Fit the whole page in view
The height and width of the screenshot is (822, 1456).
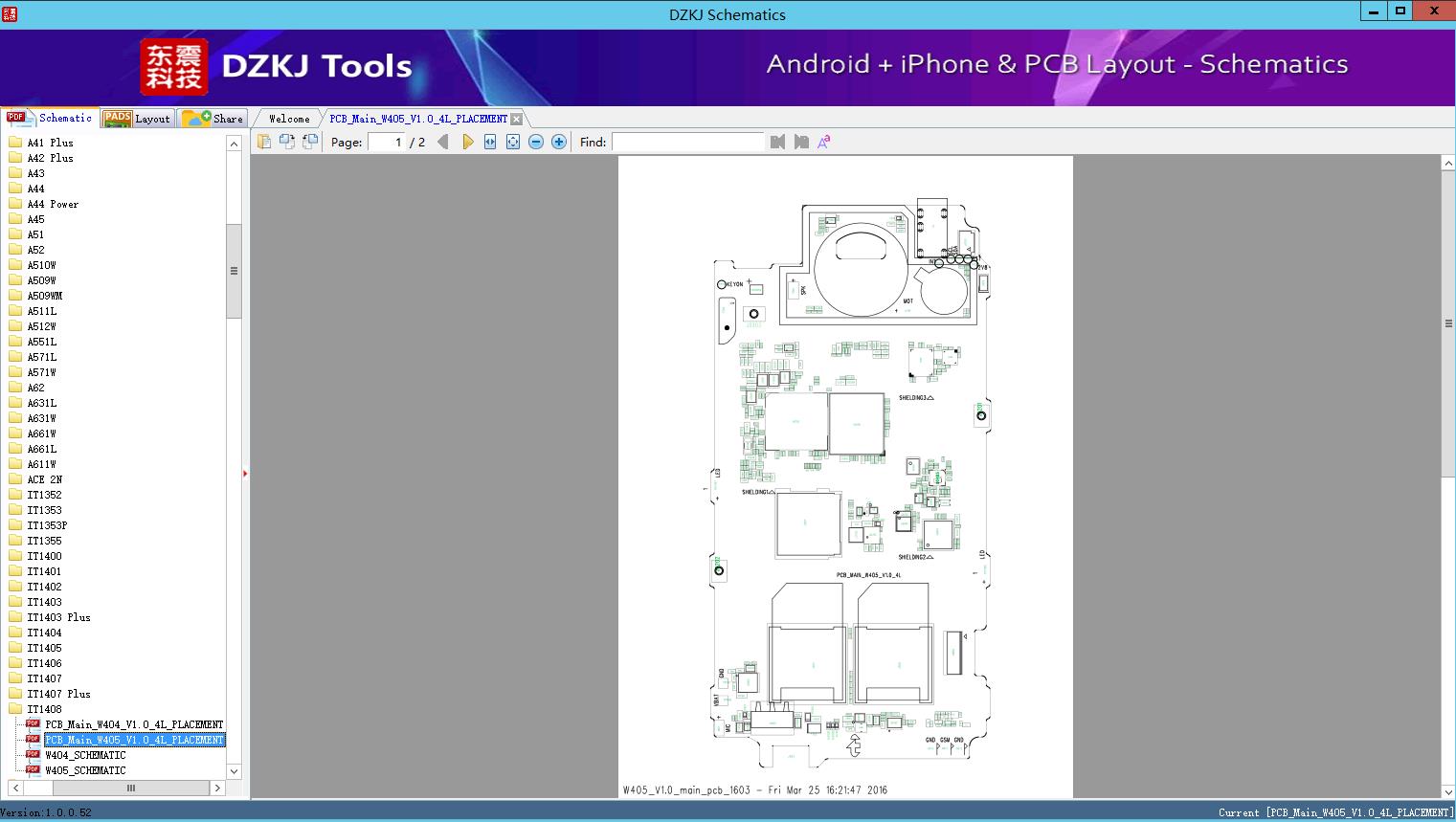513,142
